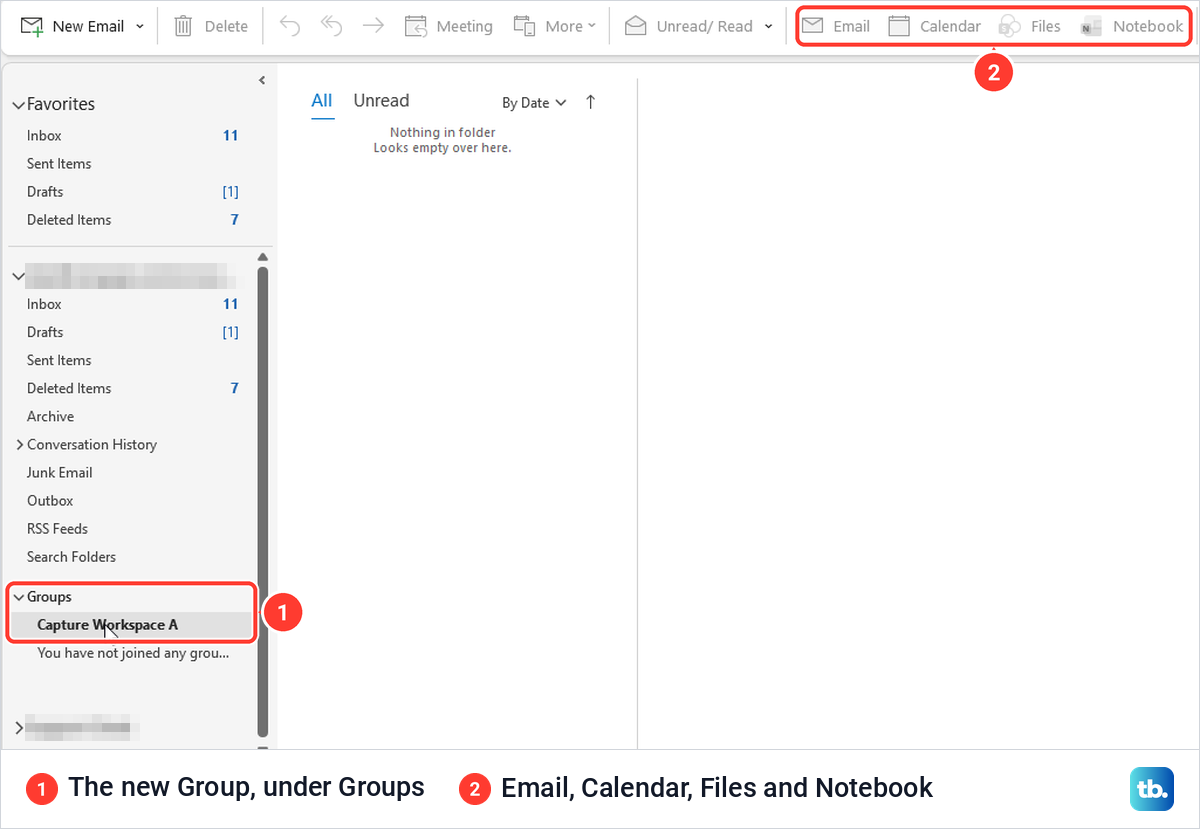This screenshot has width=1200, height=829.
Task: Select the Capture Workspace A group
Action: pyautogui.click(x=130, y=625)
